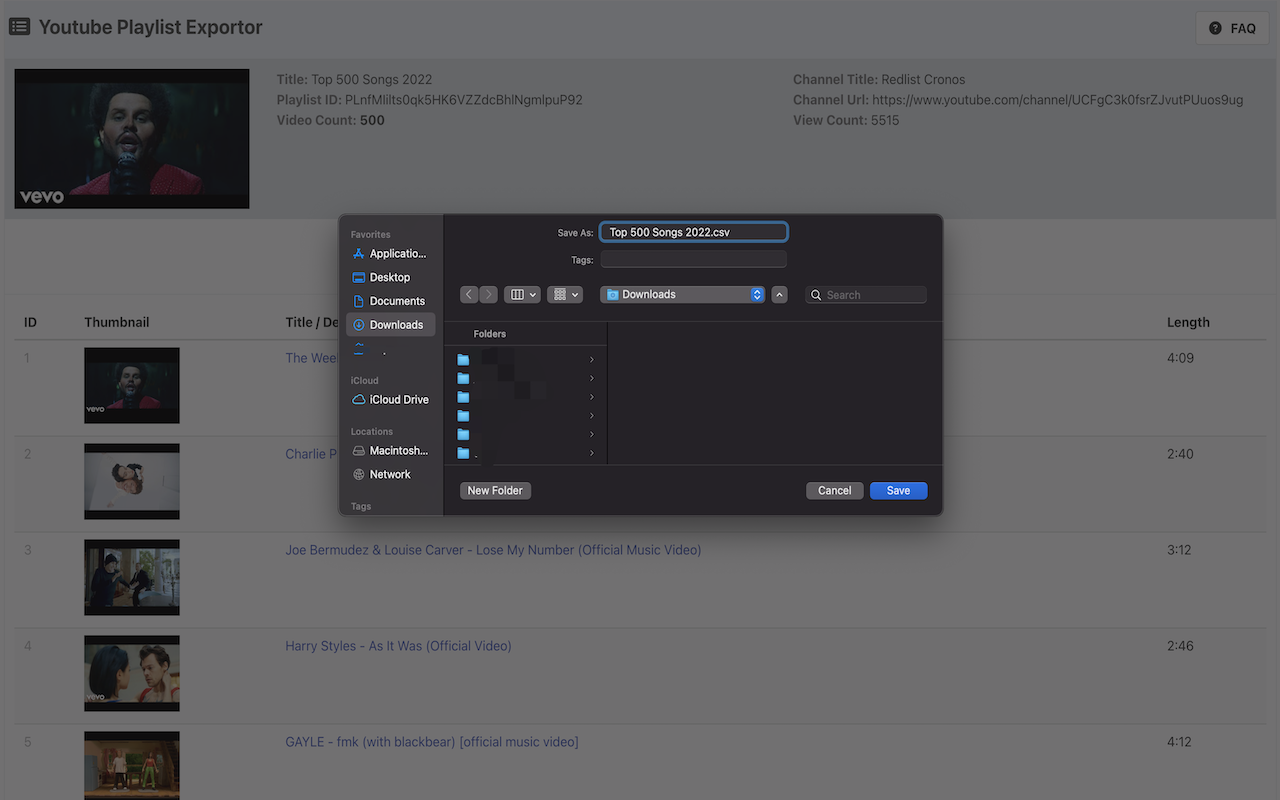Select the Desktop location in the sidebar
Image resolution: width=1280 pixels, height=800 pixels.
tap(390, 277)
